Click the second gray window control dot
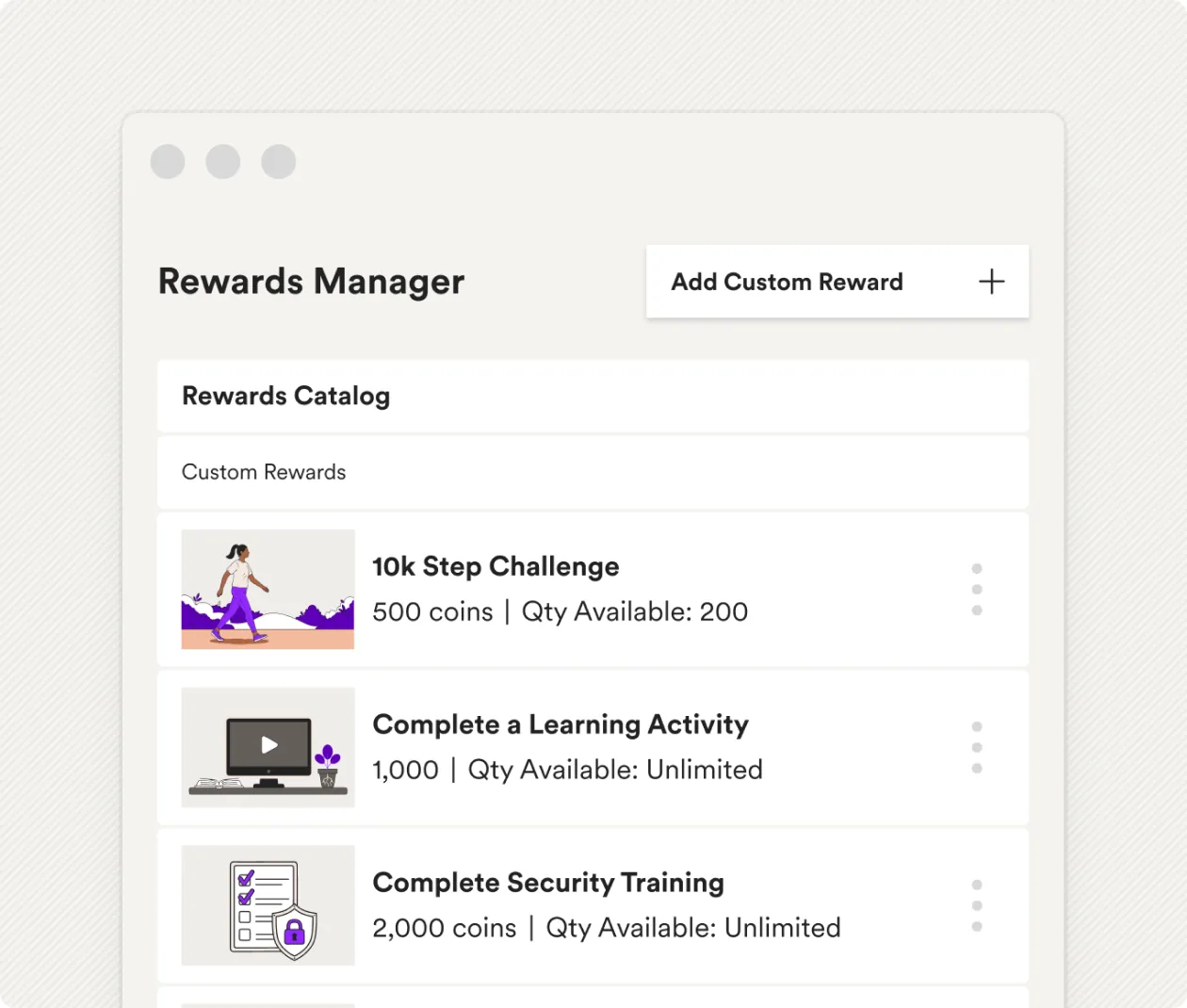Image resolution: width=1187 pixels, height=1008 pixels. [223, 162]
